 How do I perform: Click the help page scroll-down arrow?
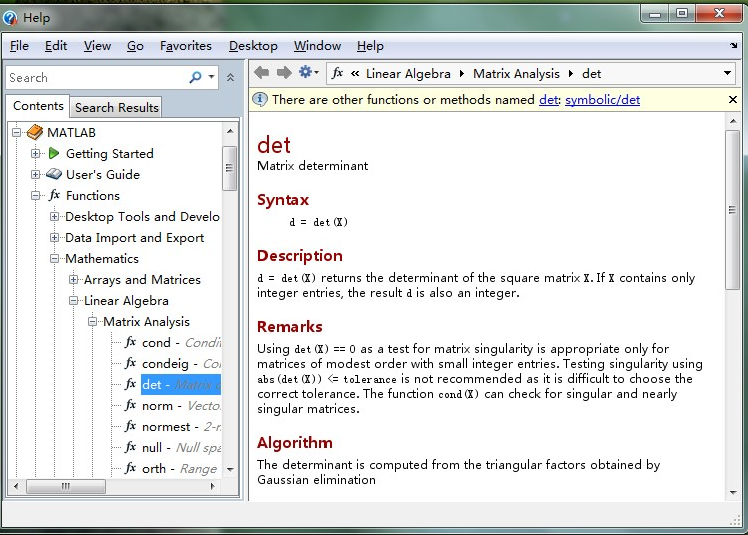point(733,492)
